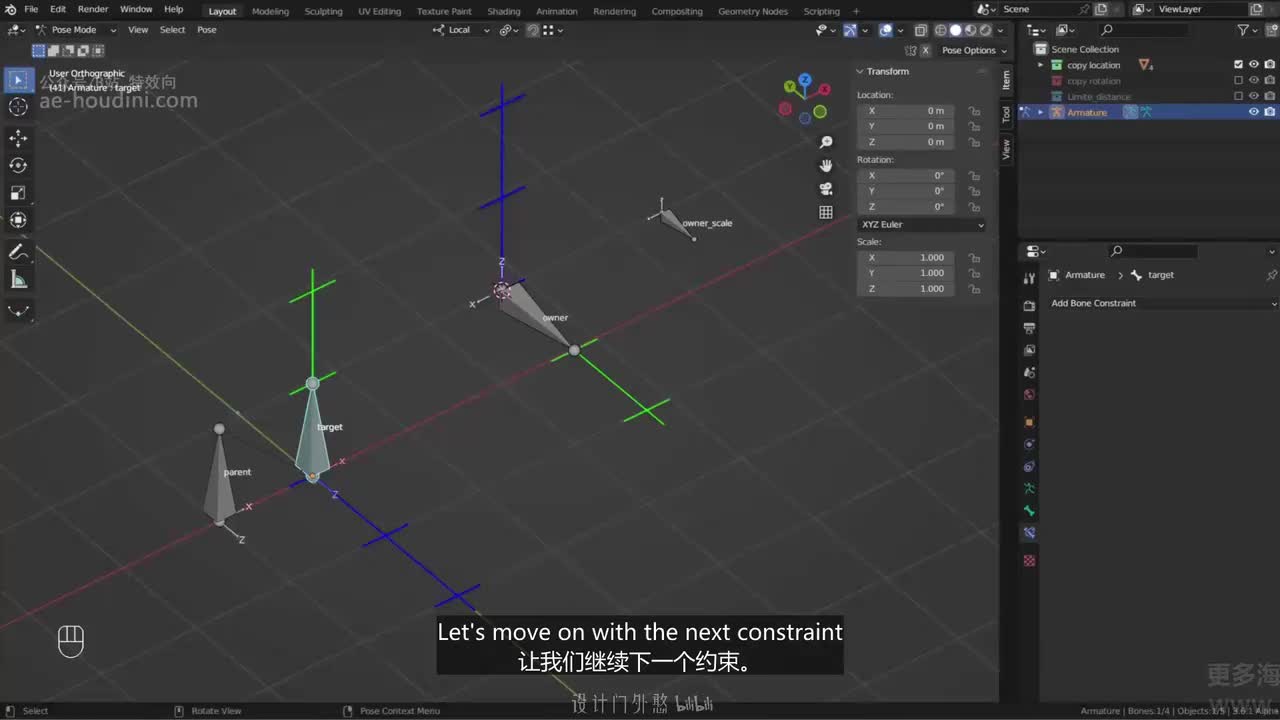
Task: Click the pan hand viewport icon
Action: coord(826,166)
